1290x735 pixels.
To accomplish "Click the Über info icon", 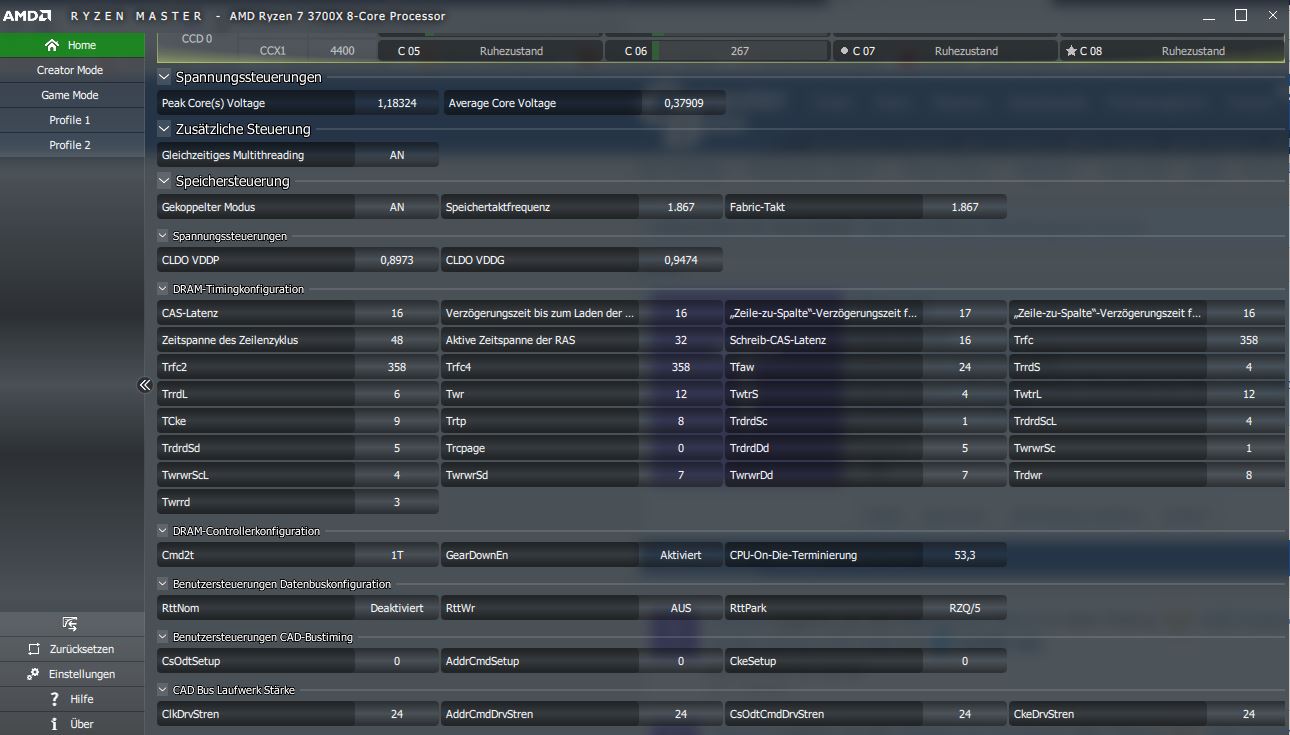I will coord(54,724).
